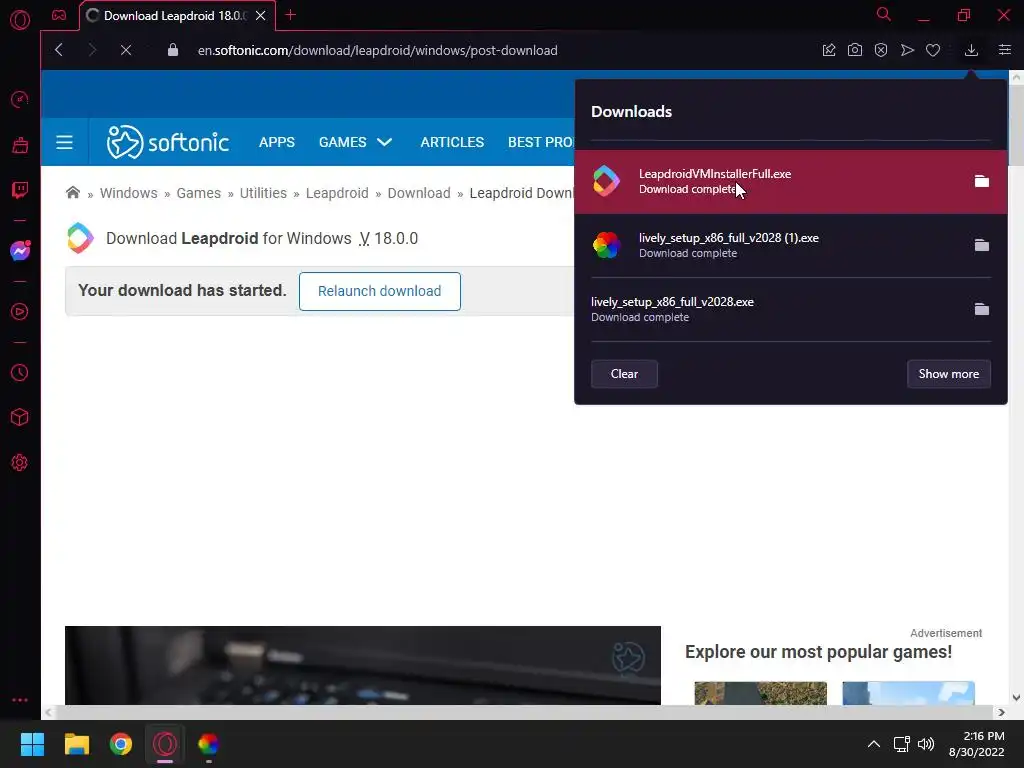Add page to bookmarks heart icon
Viewport: 1024px width, 768px height.
click(933, 50)
